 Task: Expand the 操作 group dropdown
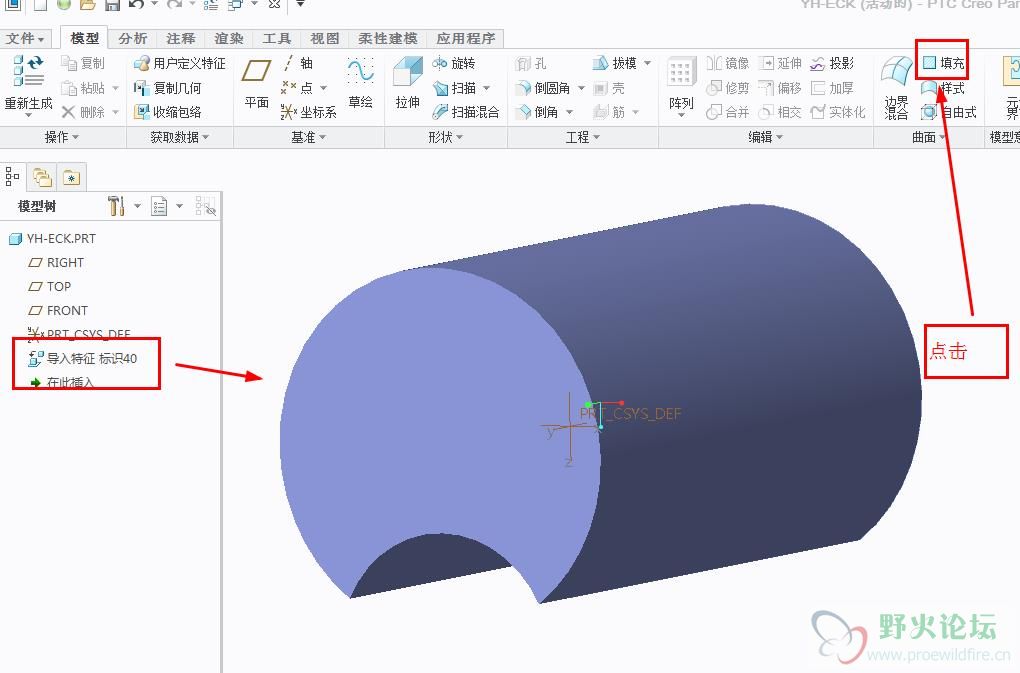pyautogui.click(x=62, y=137)
